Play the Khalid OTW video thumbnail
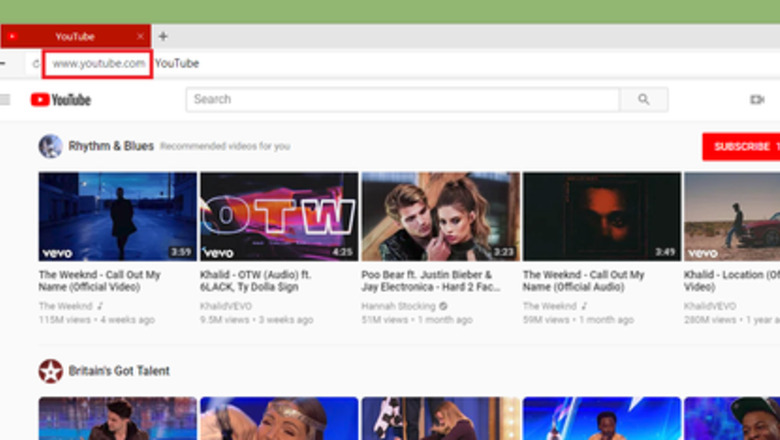This screenshot has width=780, height=440. [279, 216]
